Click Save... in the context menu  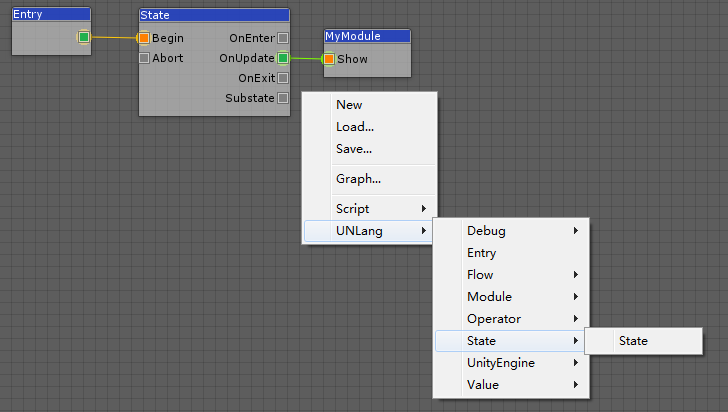354,149
